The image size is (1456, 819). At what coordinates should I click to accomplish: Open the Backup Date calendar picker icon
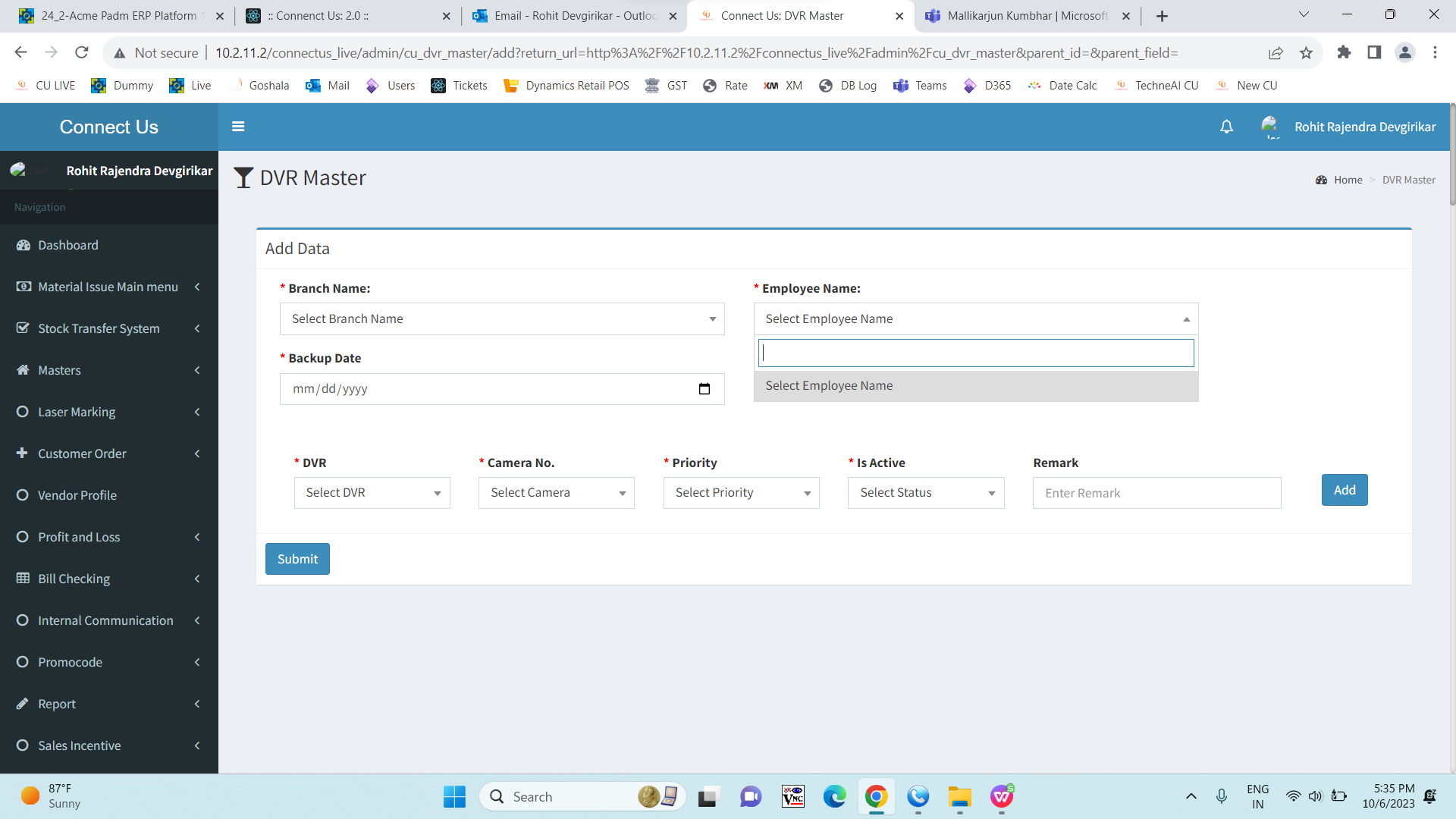(704, 389)
